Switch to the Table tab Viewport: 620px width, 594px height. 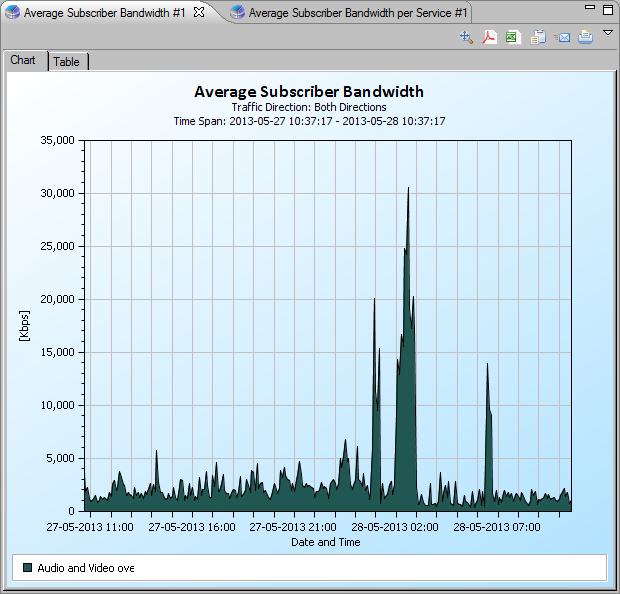[x=67, y=62]
